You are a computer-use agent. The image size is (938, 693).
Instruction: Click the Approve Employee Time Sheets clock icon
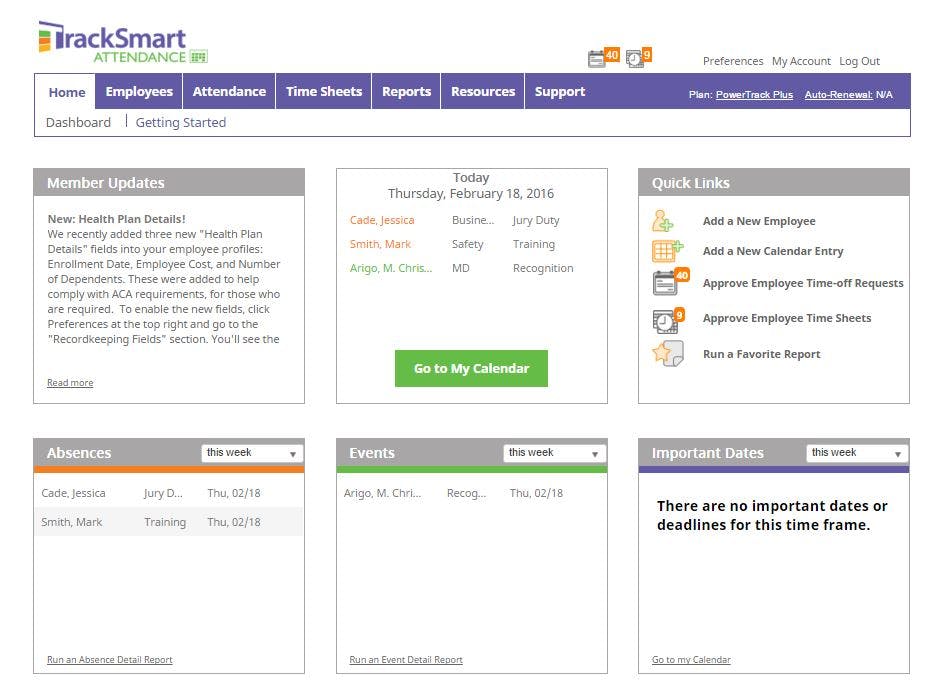click(667, 318)
